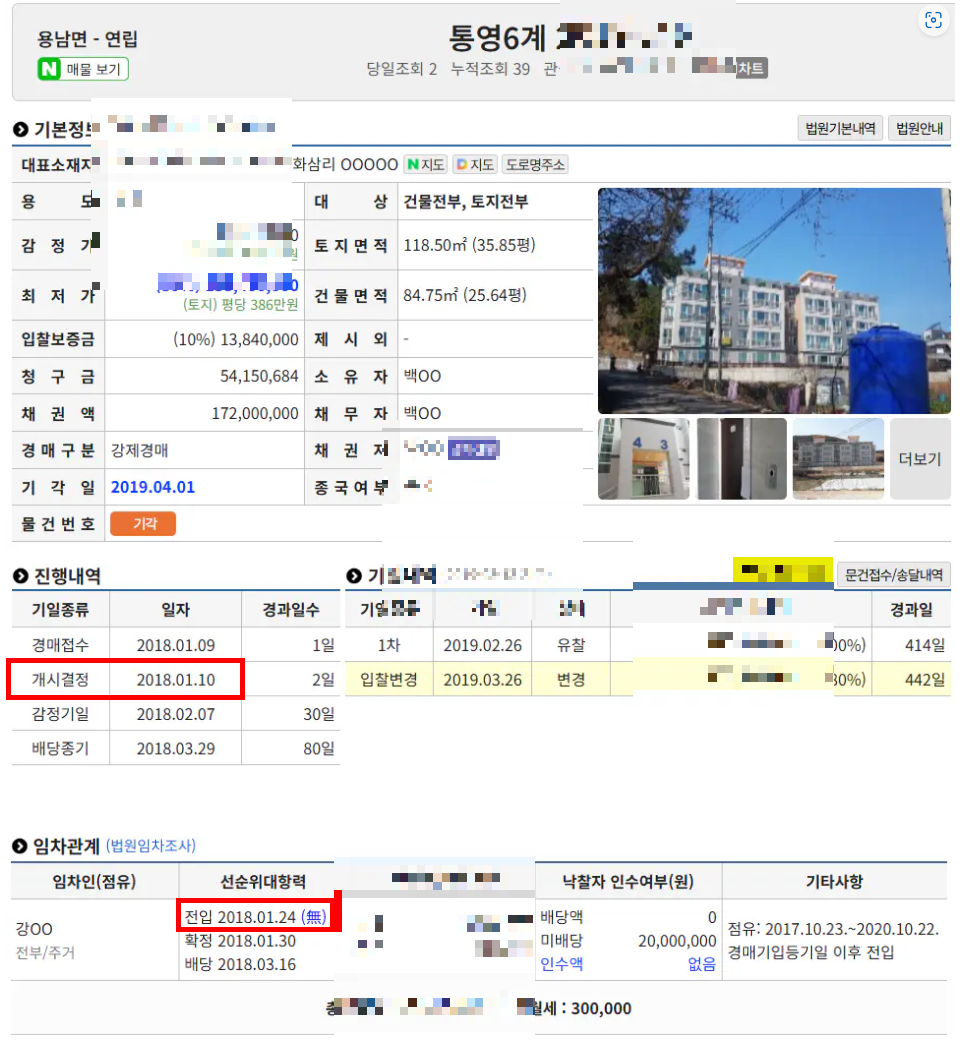Click the 미배당 20,000,000 amount
Screen dimensions: 965x1040
[677, 941]
